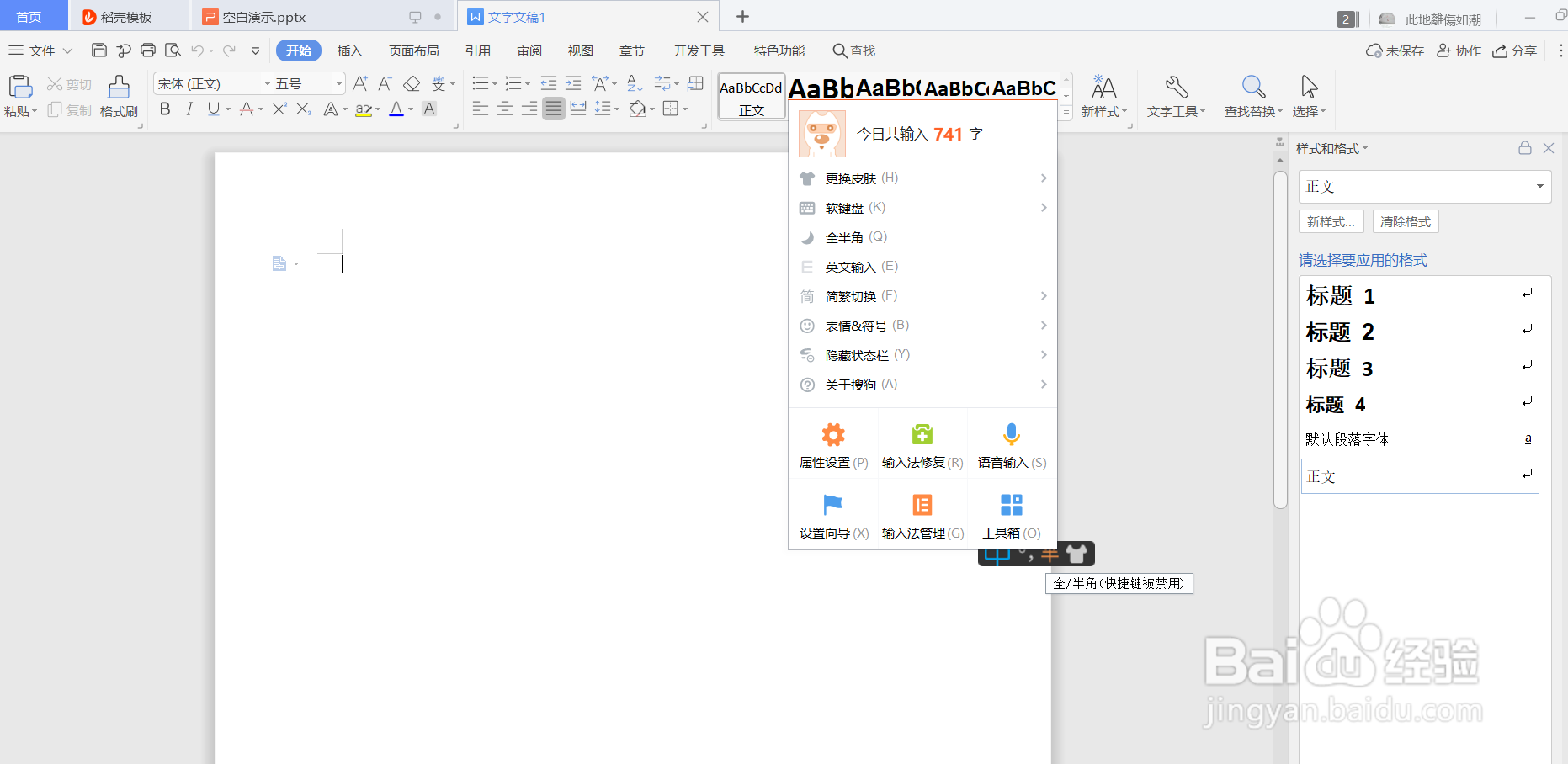Open 属性设置 gear icon
Screen dimensions: 1568x764
point(833,434)
